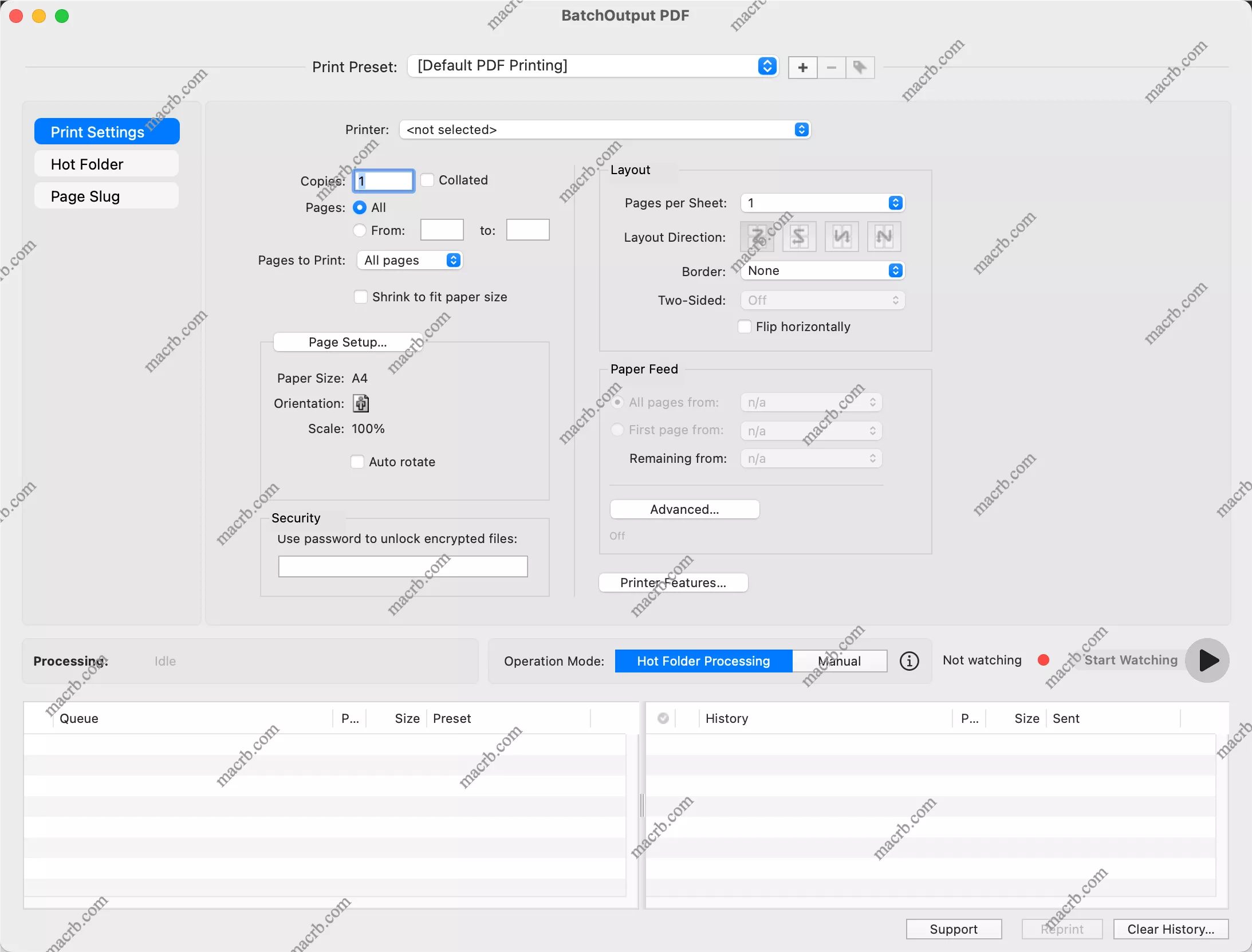The height and width of the screenshot is (952, 1252).
Task: Click the Queue Size column header
Action: (397, 718)
